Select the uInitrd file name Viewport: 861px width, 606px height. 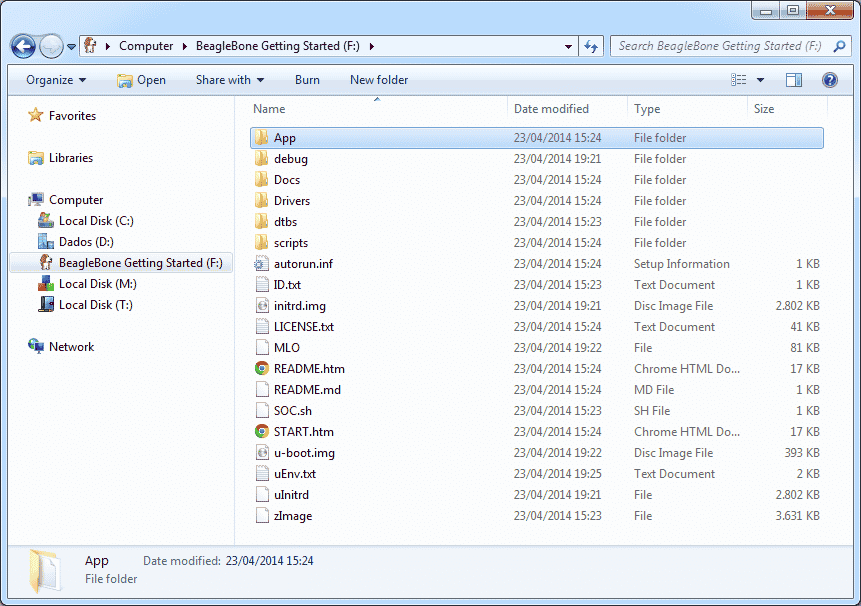pyautogui.click(x=292, y=495)
